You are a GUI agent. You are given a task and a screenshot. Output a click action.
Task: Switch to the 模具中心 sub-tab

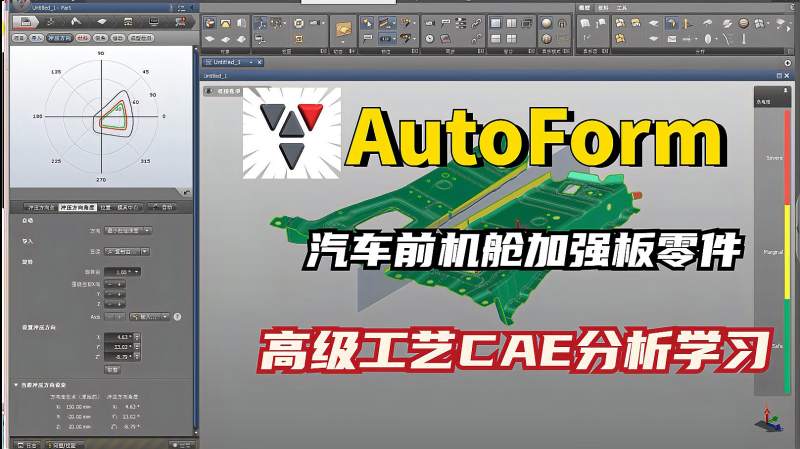coord(127,208)
